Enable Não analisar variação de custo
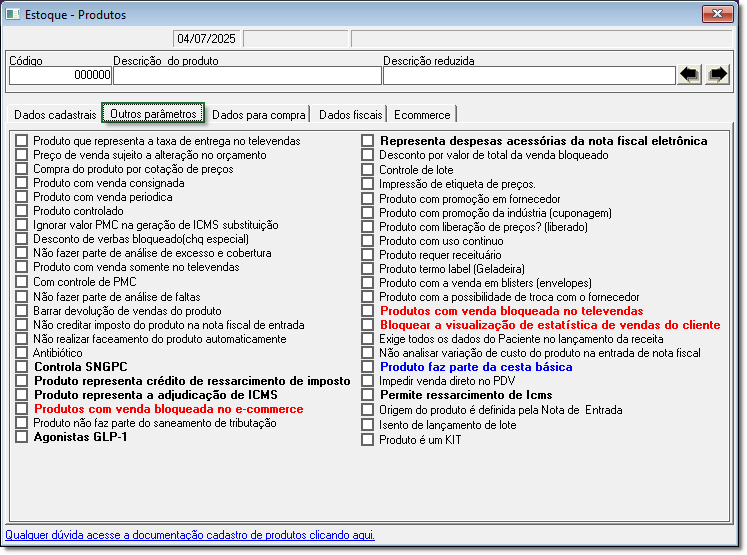Screen dimensions: 747x555 367,353
